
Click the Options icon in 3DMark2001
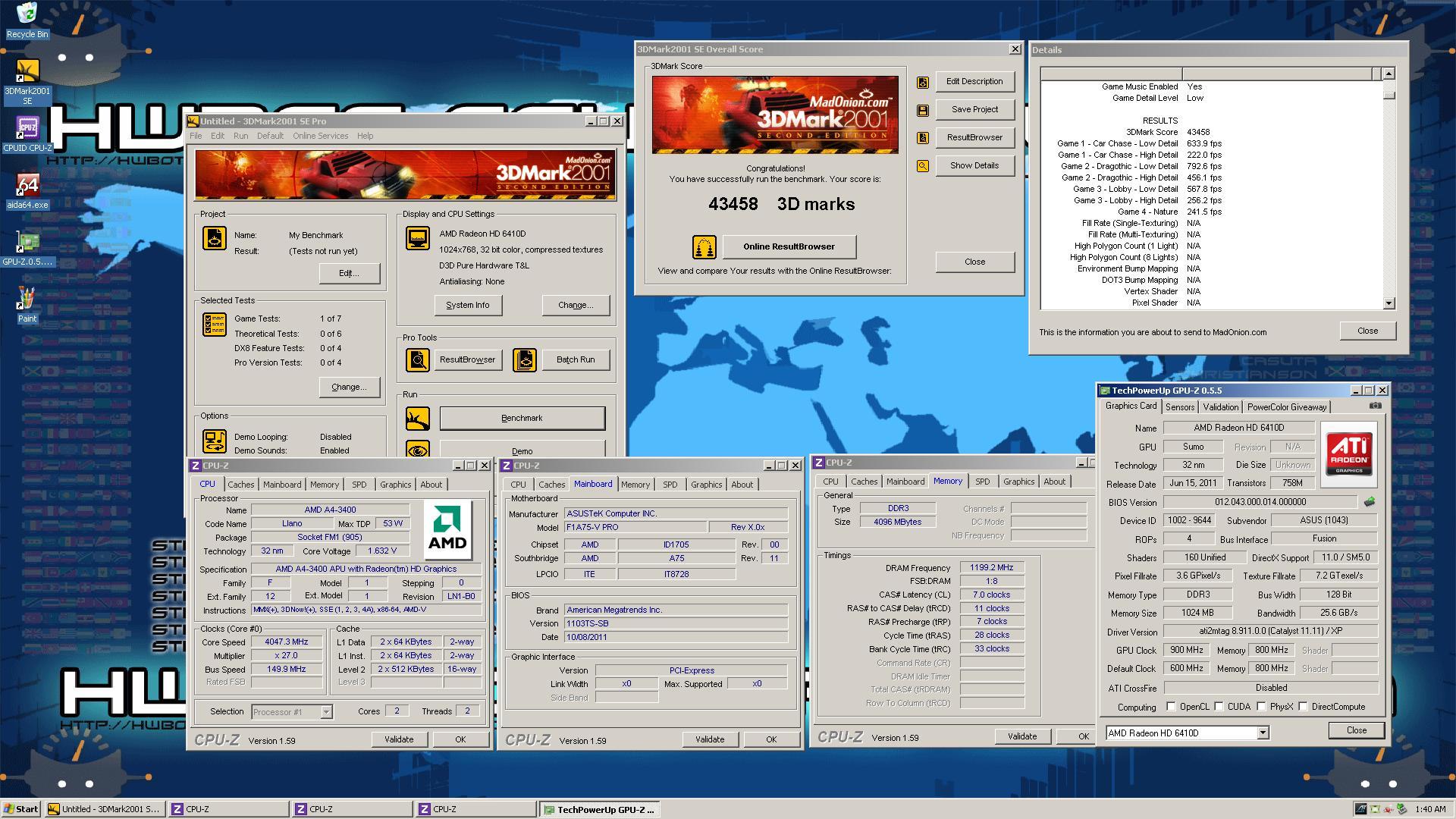point(215,441)
